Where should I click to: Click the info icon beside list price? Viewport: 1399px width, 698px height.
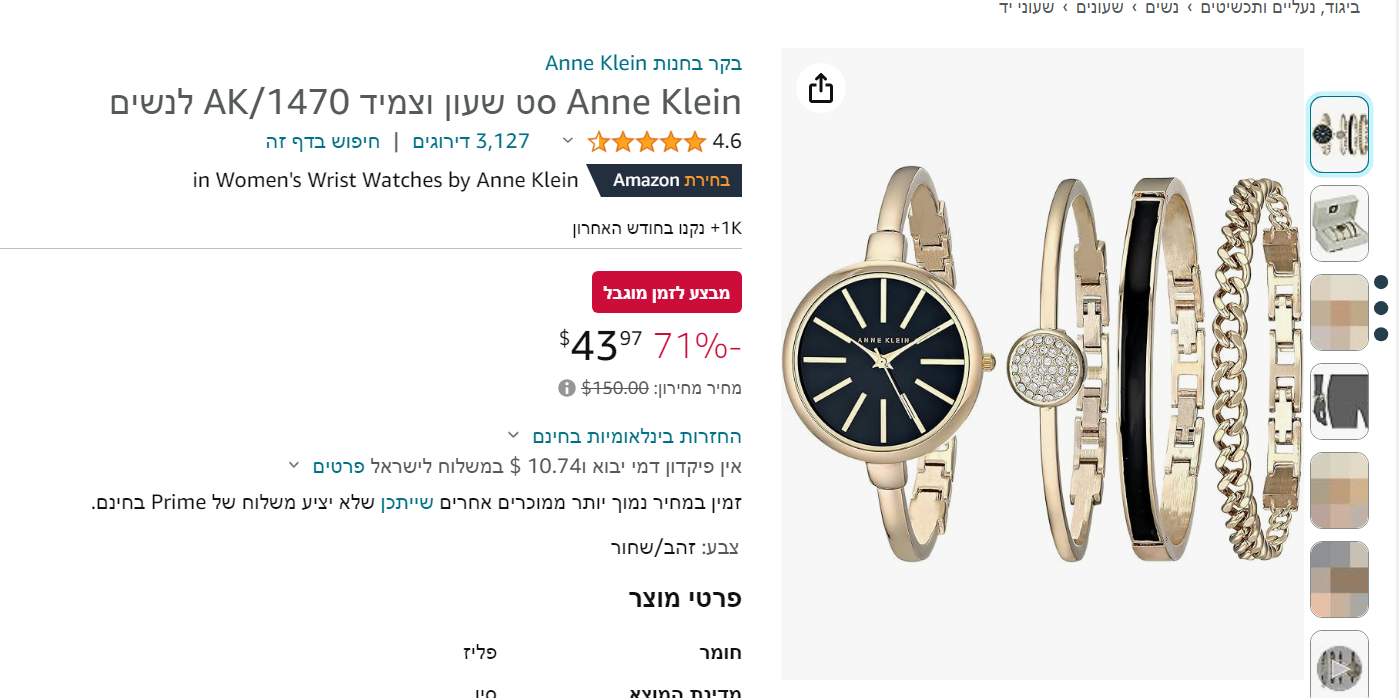[567, 388]
